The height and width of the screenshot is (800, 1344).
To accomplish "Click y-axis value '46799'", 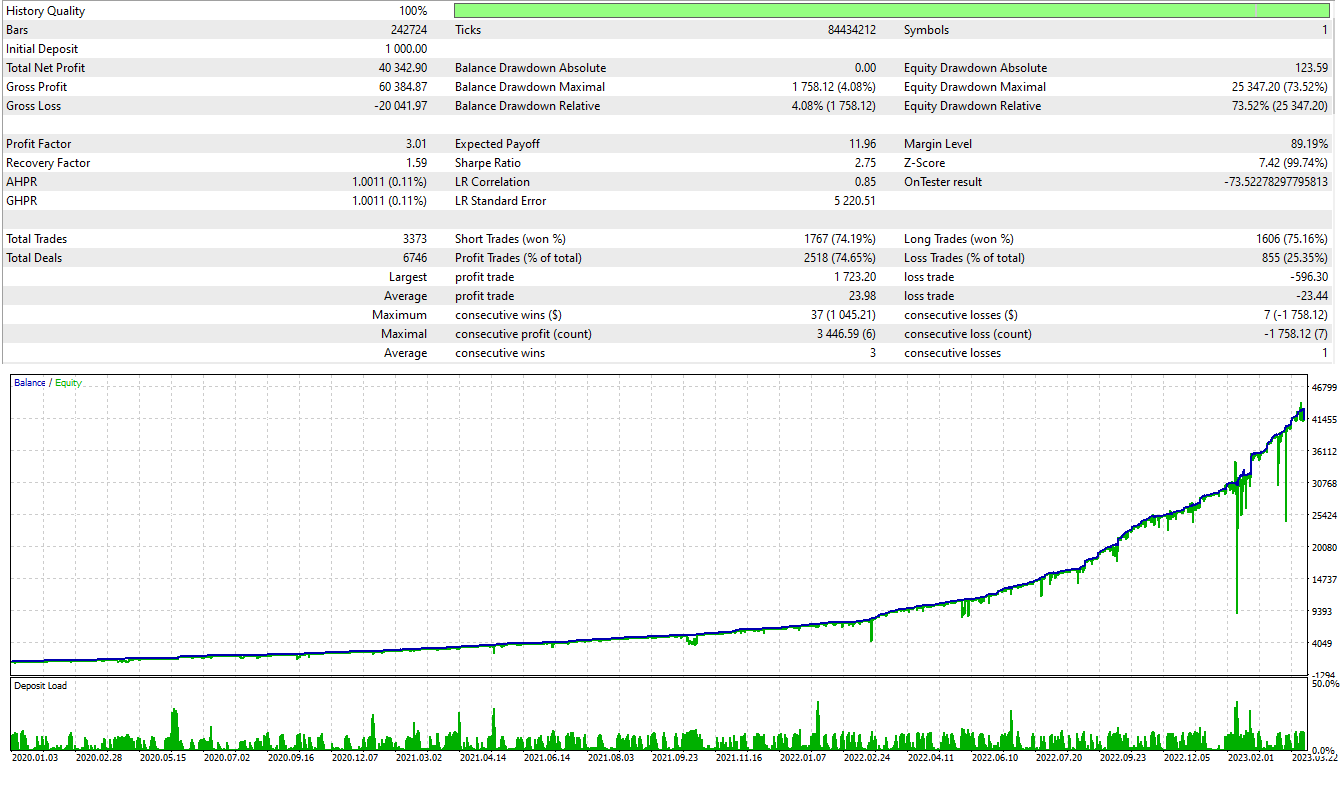I will (x=1324, y=388).
